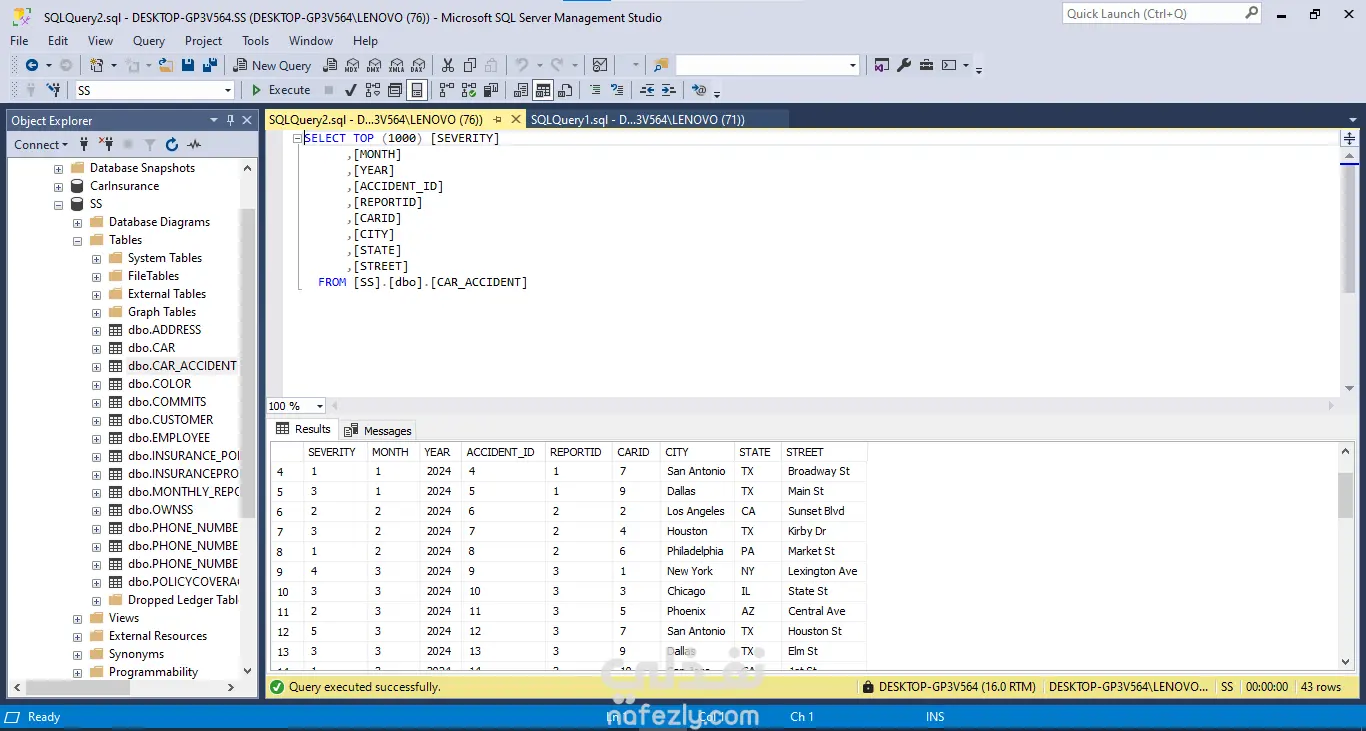Open the Query menu

[x=149, y=41]
